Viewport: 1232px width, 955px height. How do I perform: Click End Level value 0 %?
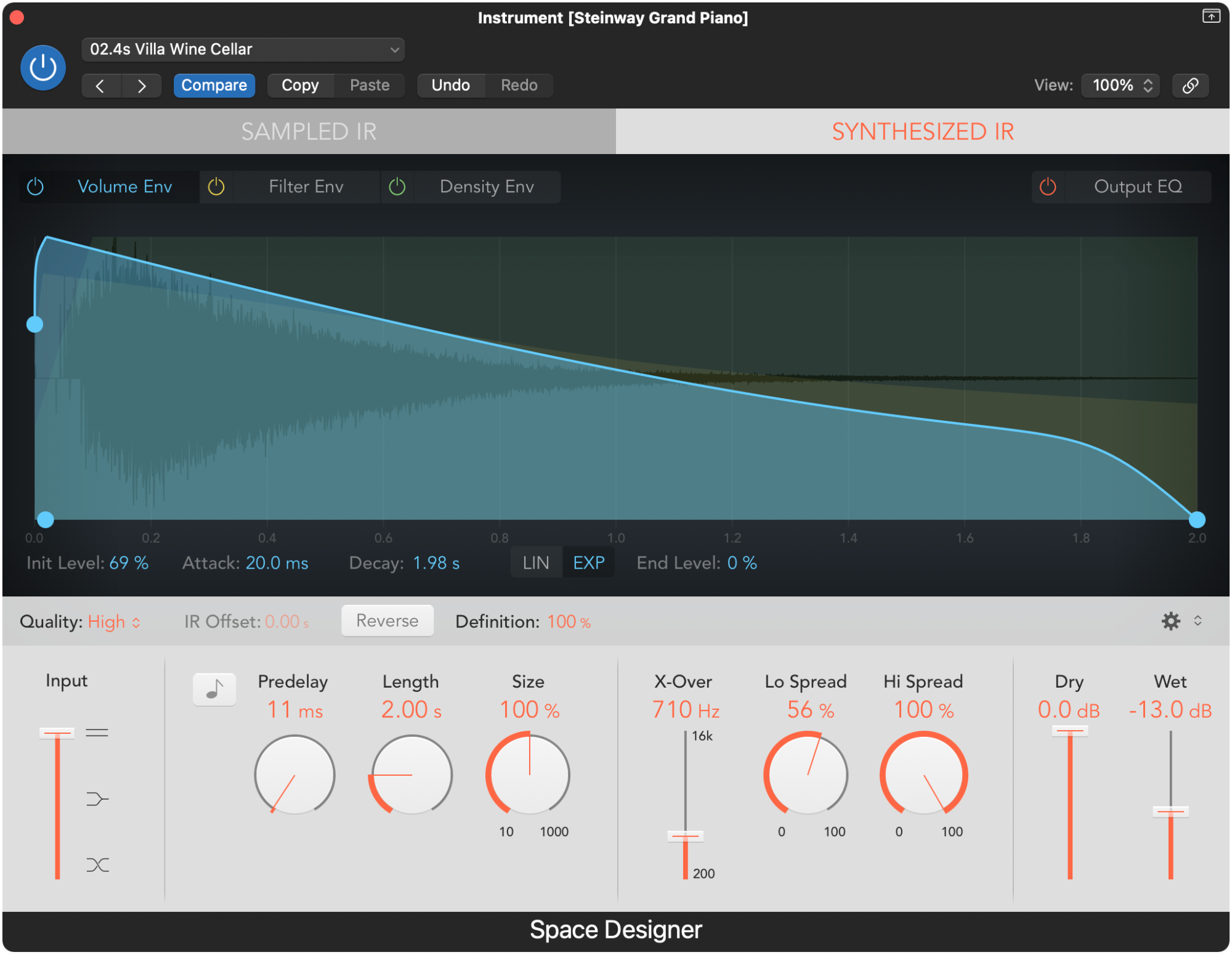(742, 563)
